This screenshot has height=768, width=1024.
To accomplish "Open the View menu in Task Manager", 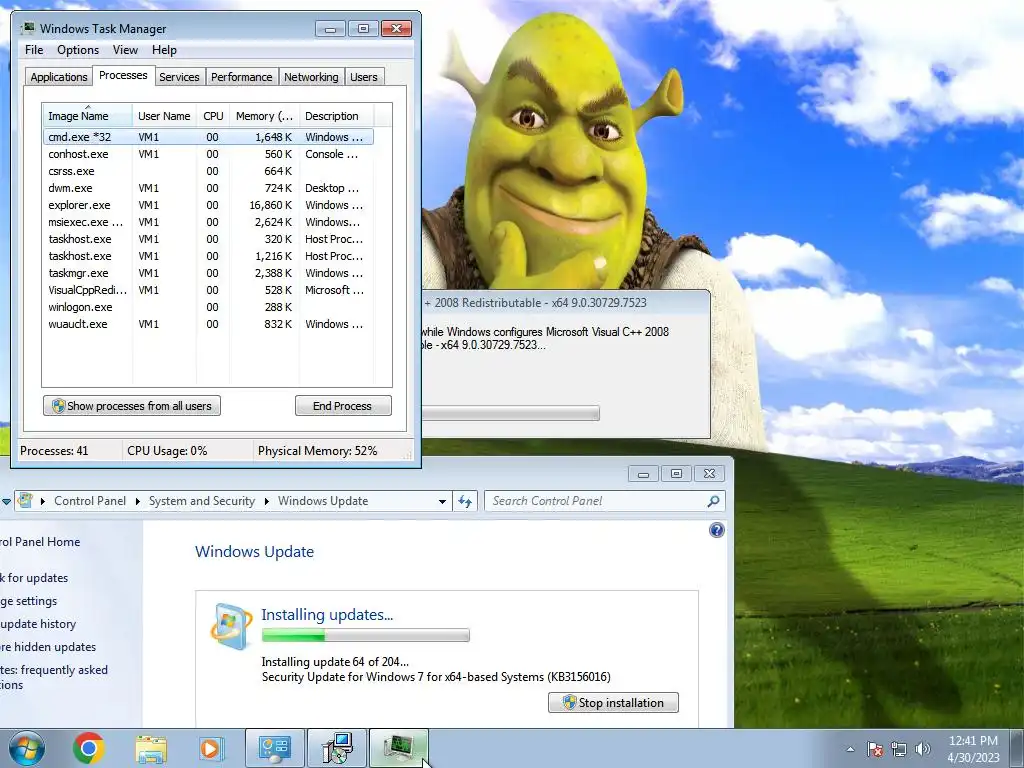I will tap(125, 50).
